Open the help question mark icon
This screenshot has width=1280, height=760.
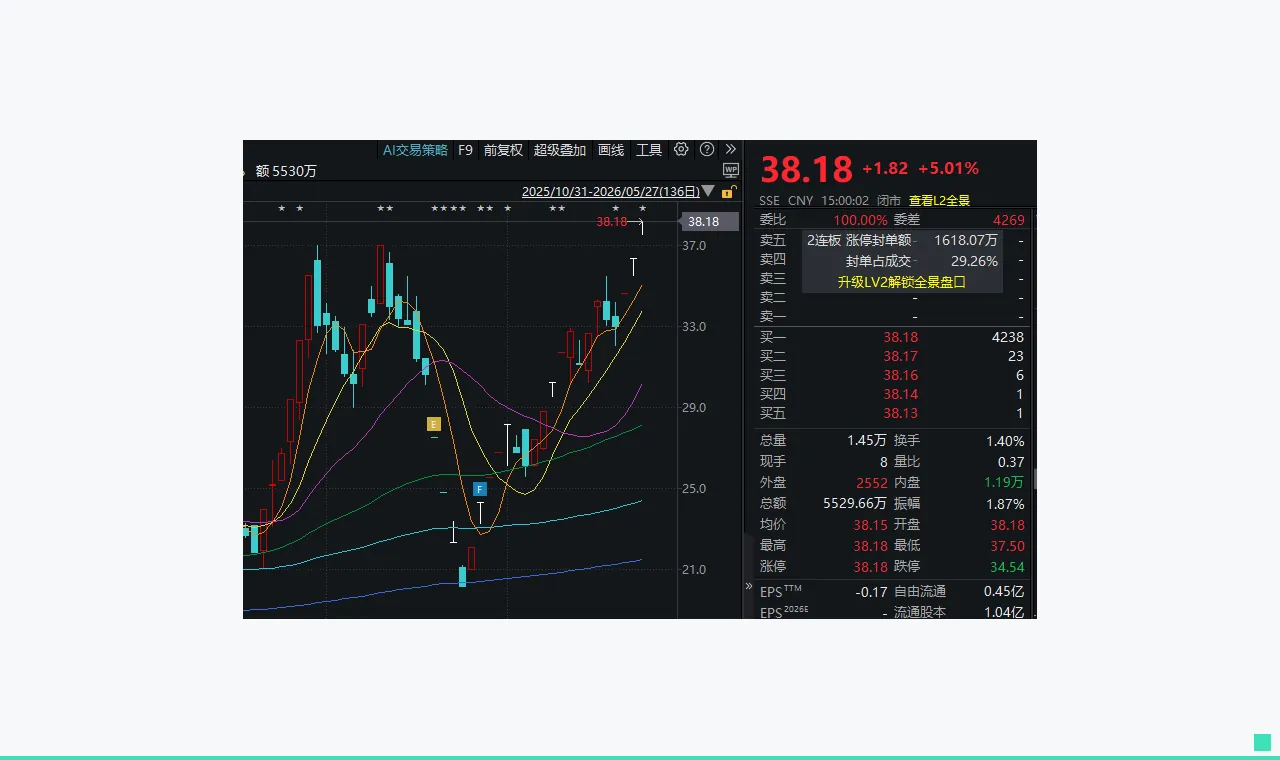point(707,149)
